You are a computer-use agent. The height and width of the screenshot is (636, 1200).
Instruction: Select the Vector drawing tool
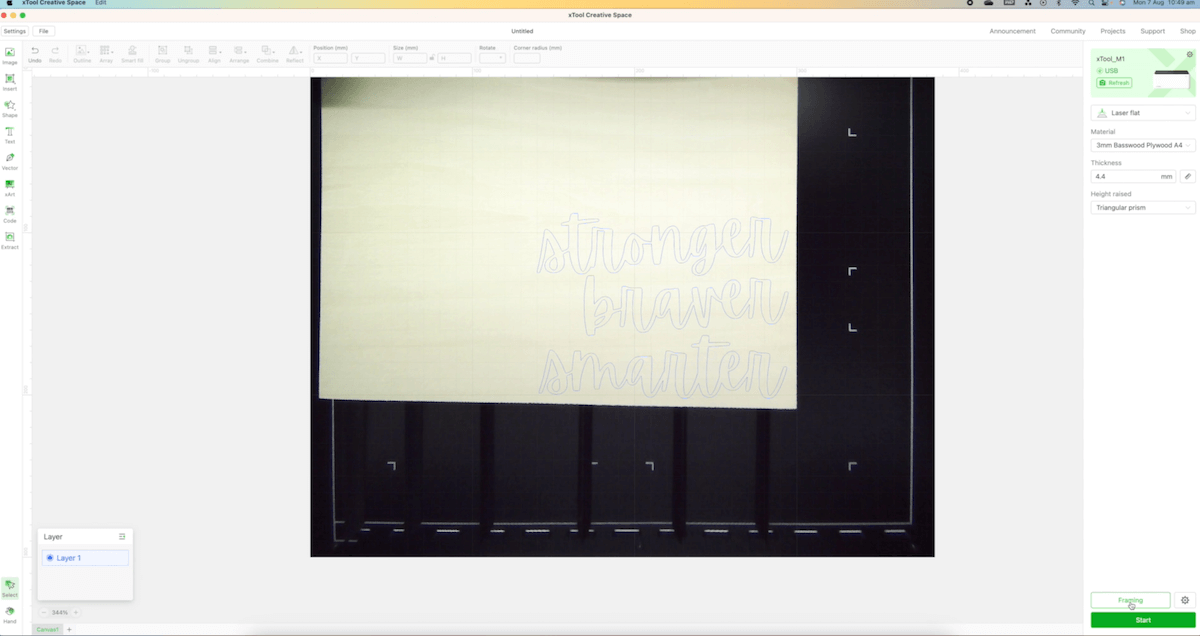(x=10, y=160)
